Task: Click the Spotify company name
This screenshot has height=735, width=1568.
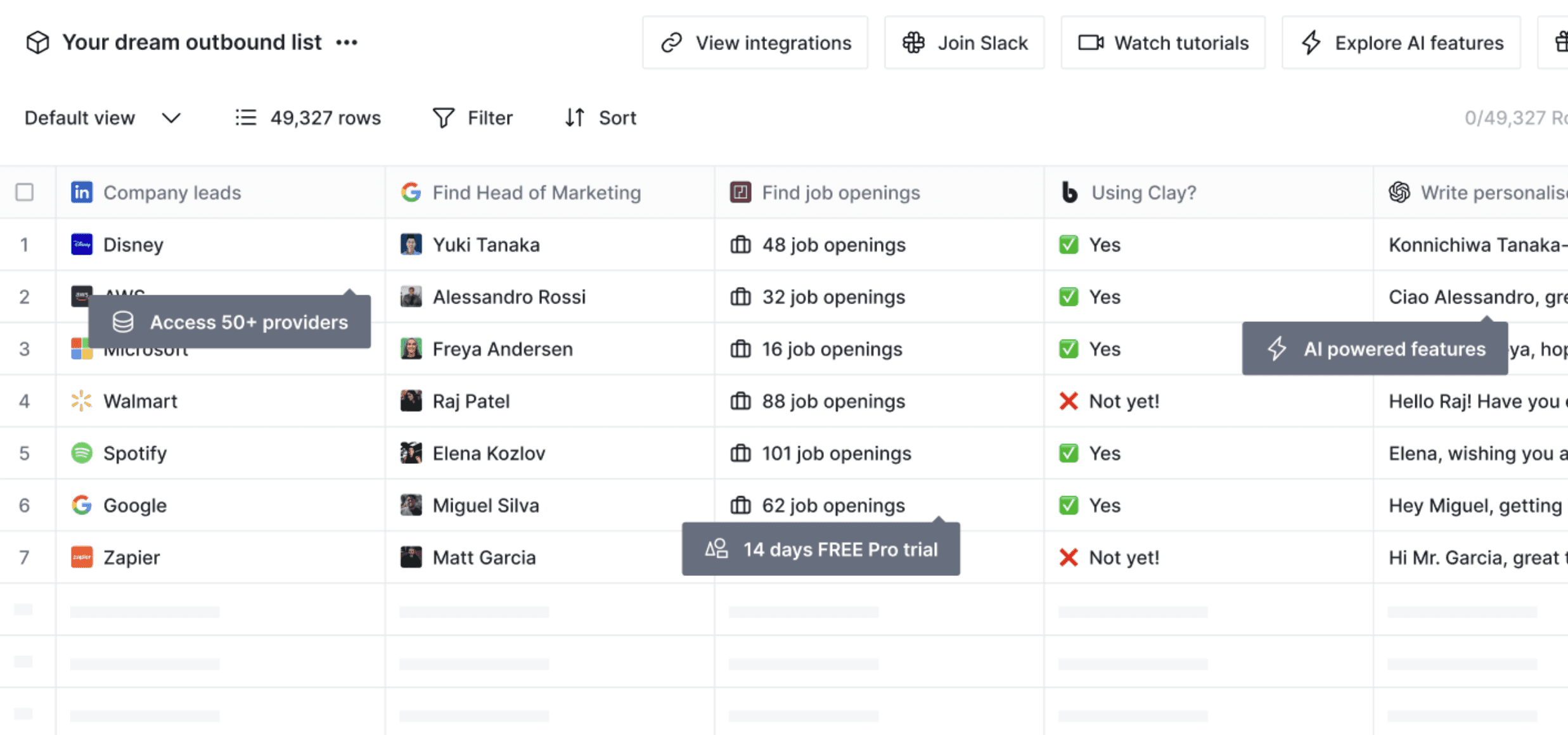Action: (x=135, y=453)
